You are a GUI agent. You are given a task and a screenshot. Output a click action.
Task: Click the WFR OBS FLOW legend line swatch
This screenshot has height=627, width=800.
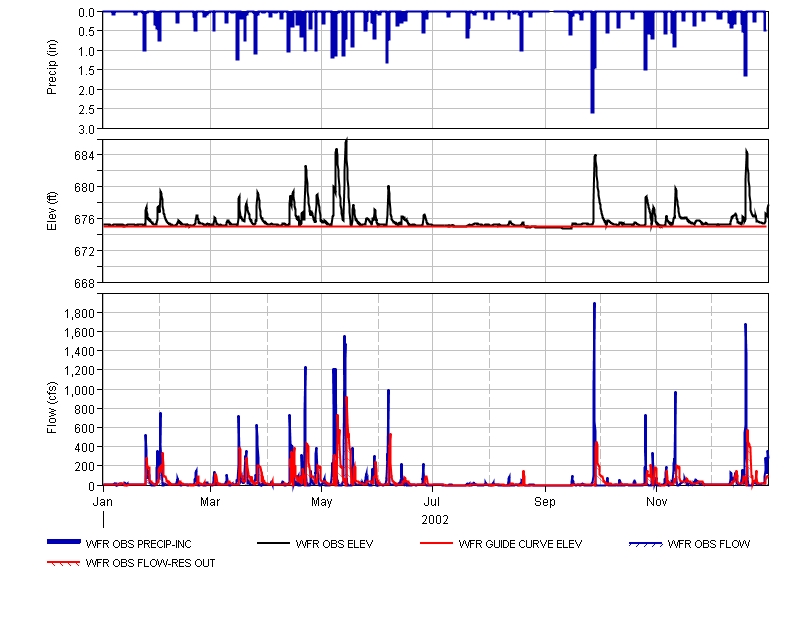click(644, 545)
